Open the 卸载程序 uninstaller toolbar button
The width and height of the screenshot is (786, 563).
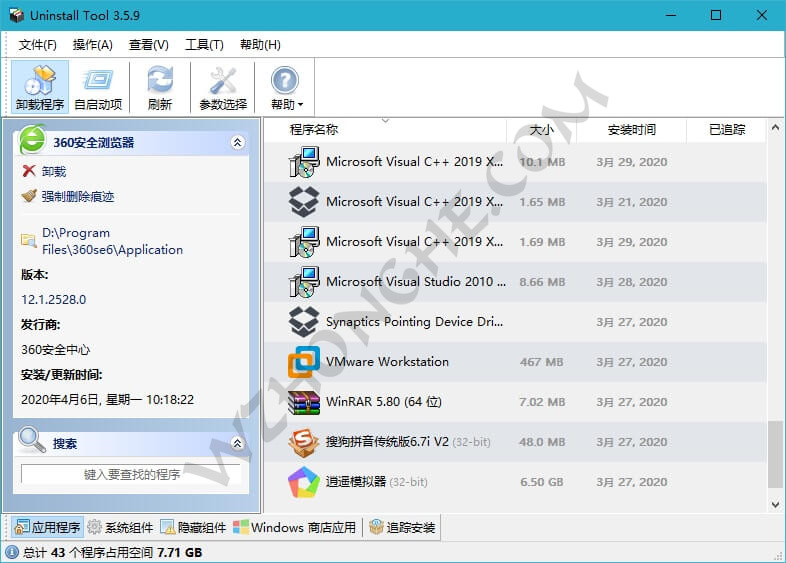point(40,87)
